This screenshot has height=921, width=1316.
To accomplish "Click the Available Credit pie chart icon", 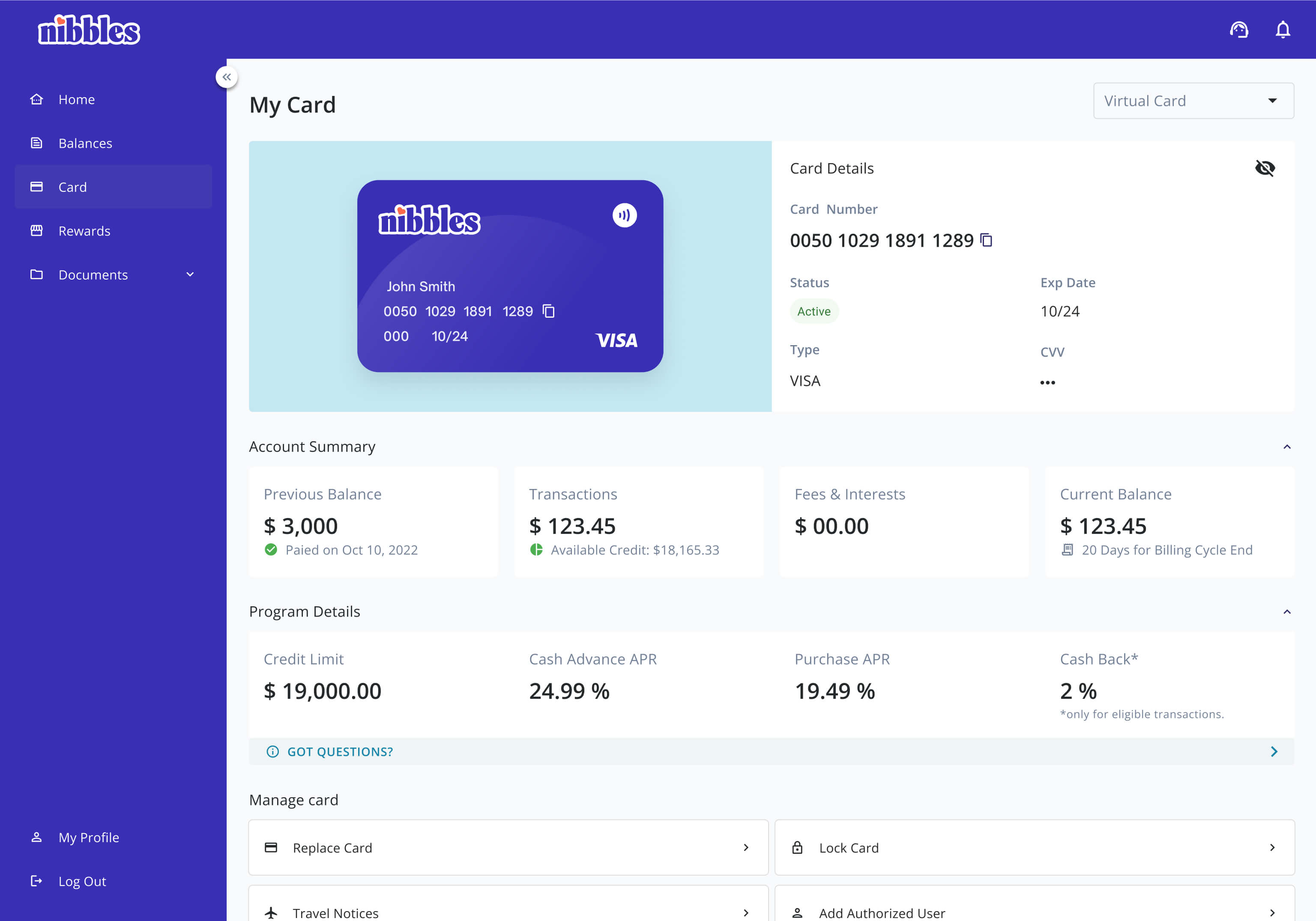I will pos(536,550).
